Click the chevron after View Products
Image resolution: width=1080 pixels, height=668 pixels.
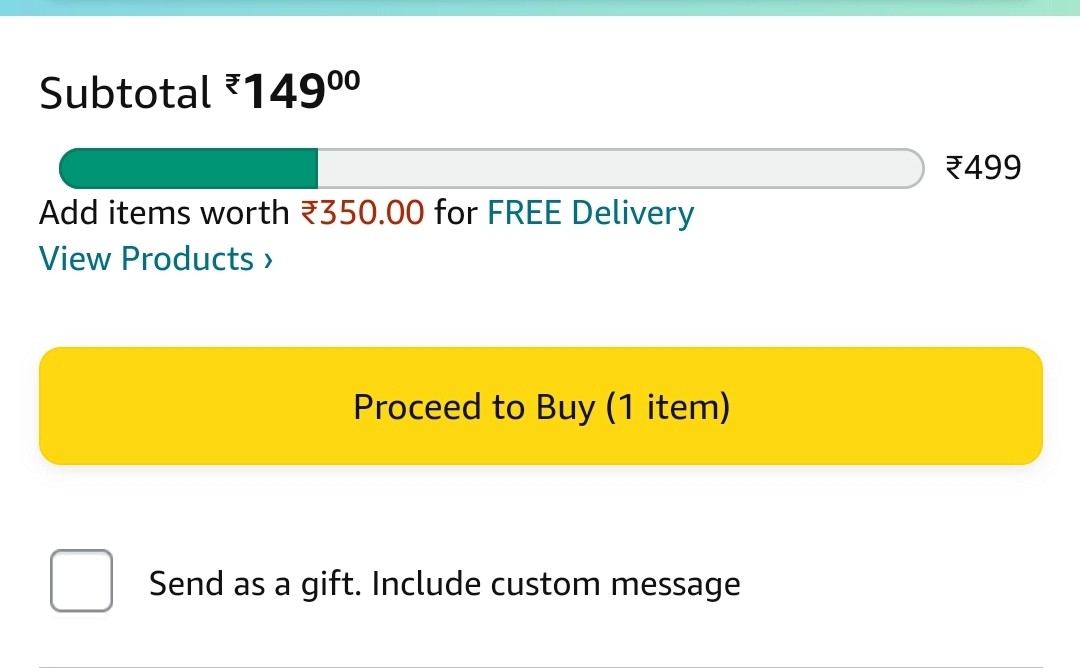coord(268,260)
